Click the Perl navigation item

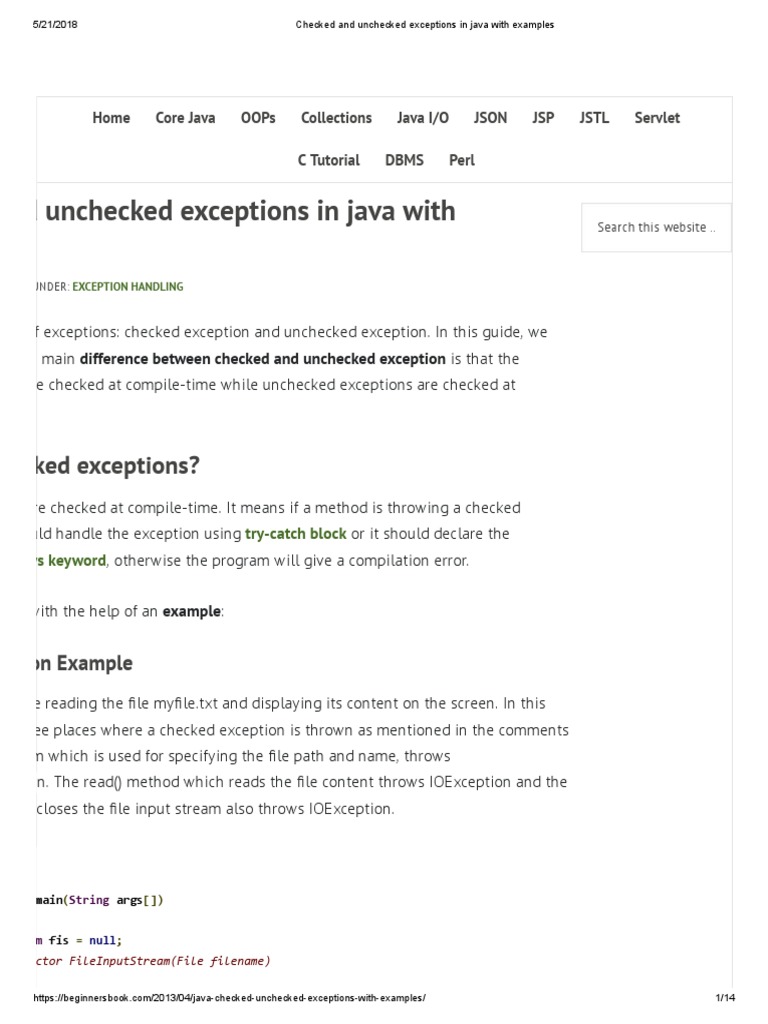pyautogui.click(x=462, y=160)
